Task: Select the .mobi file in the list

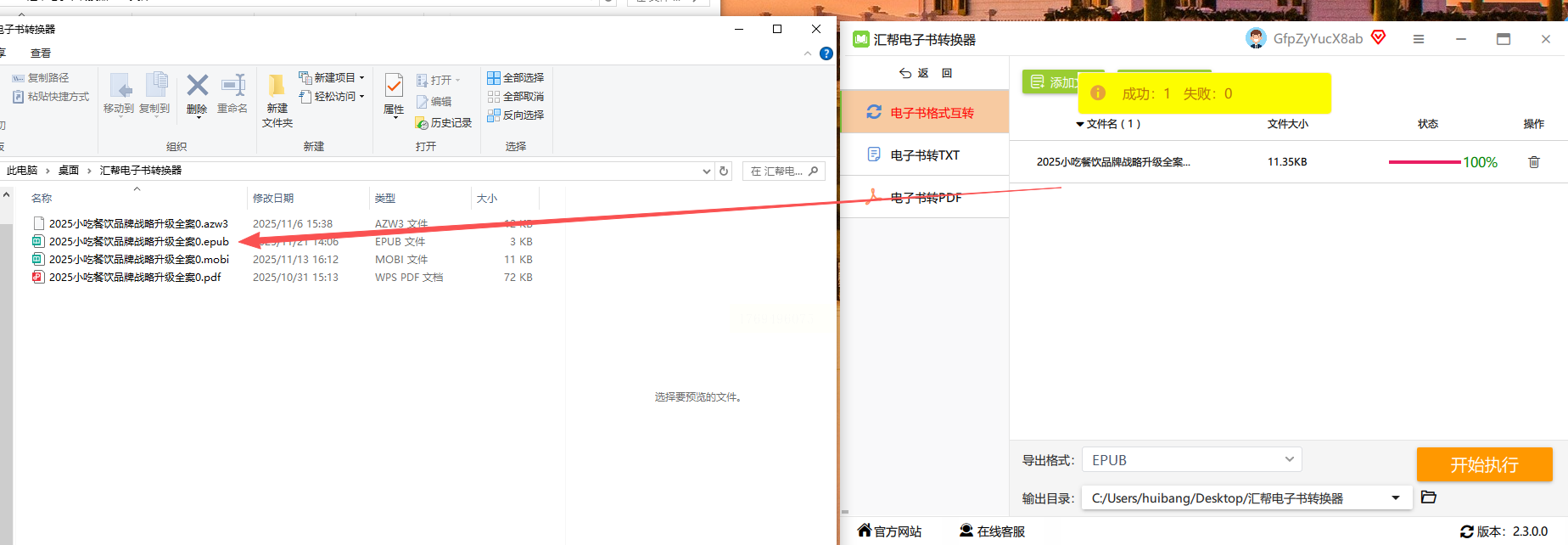Action: tap(138, 260)
